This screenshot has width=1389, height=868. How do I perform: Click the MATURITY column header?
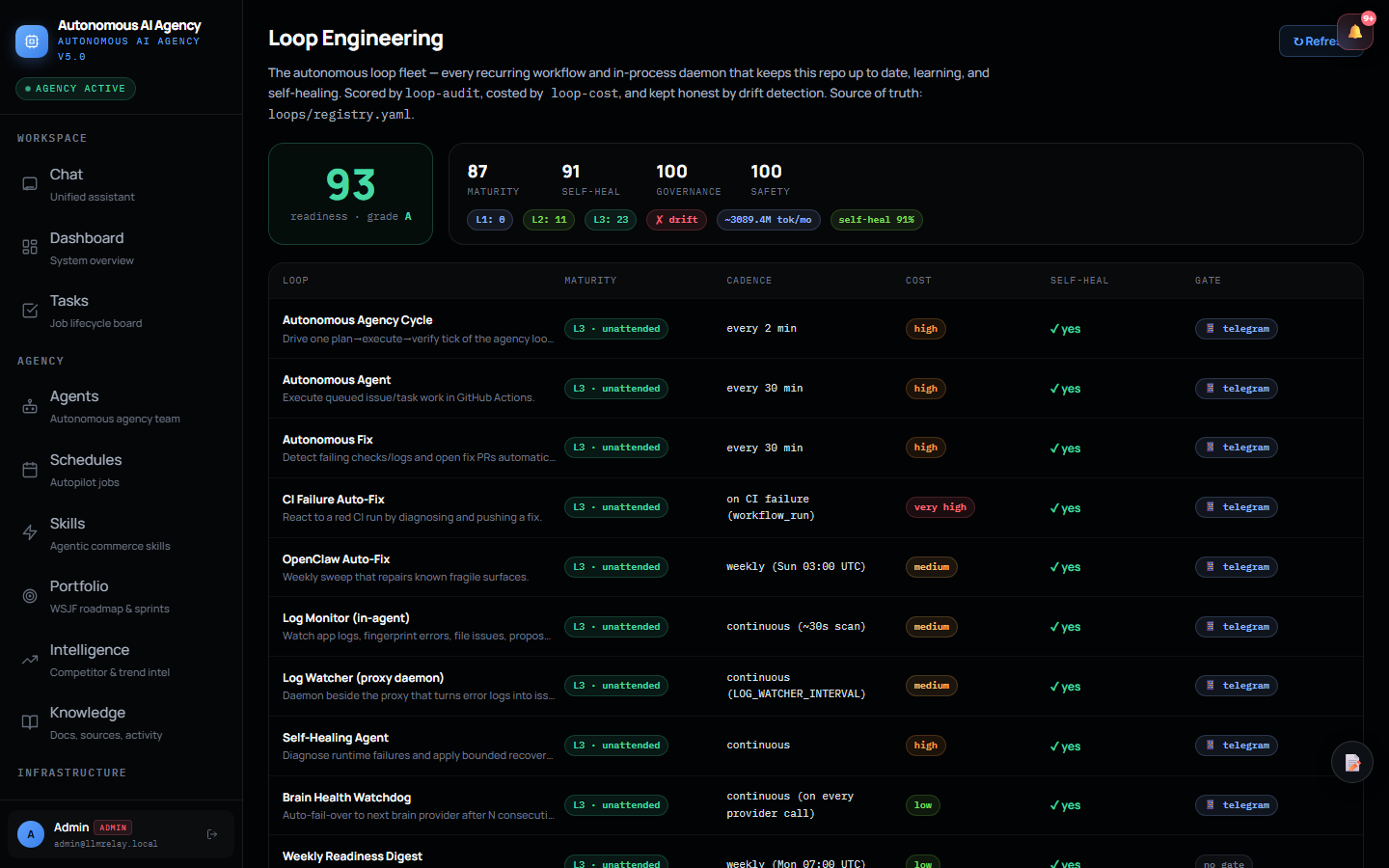(x=590, y=281)
